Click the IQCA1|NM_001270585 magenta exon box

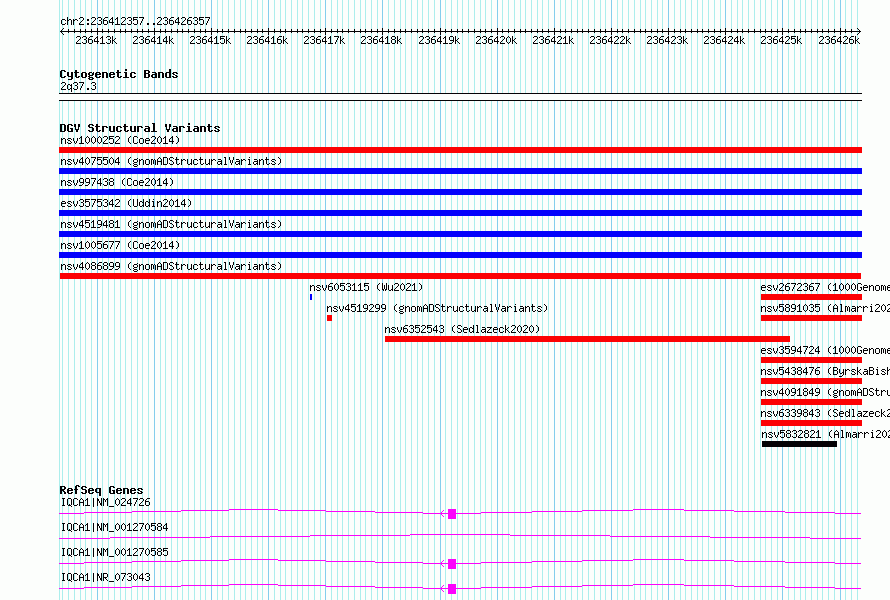(452, 564)
